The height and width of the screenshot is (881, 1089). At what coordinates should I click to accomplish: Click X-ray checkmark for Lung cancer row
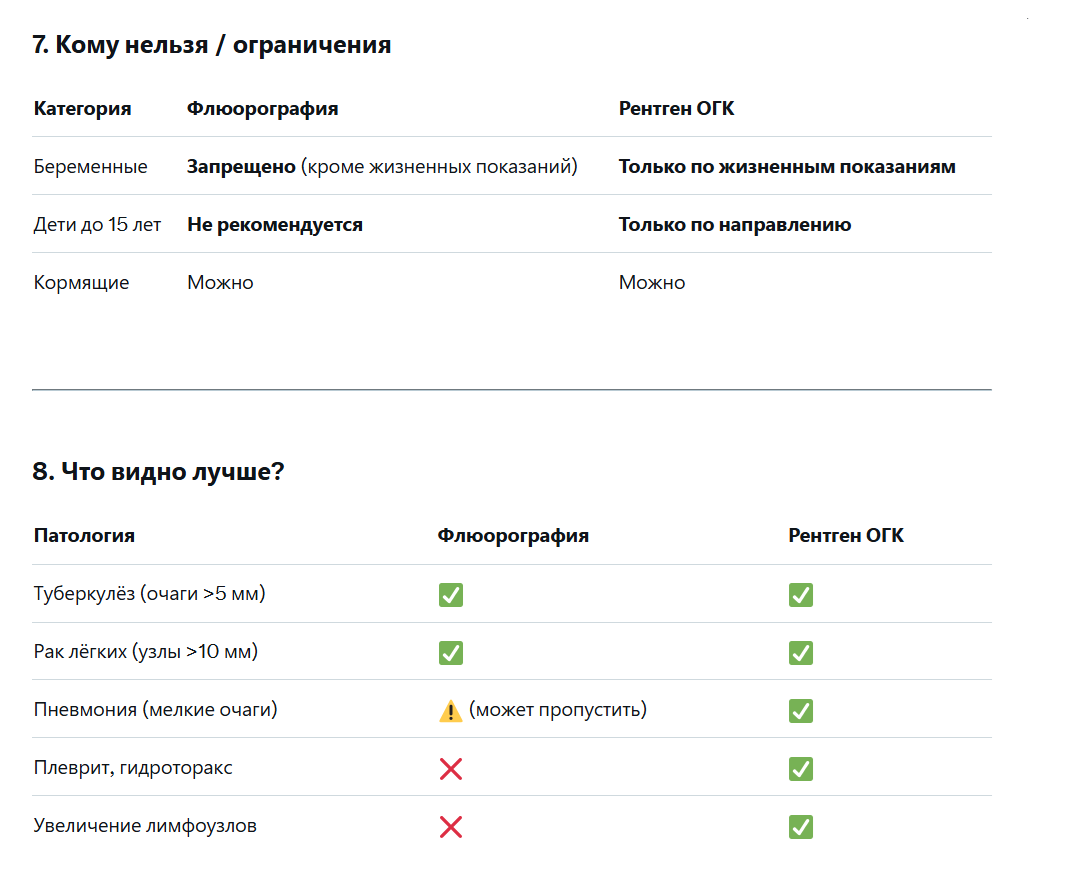800,653
